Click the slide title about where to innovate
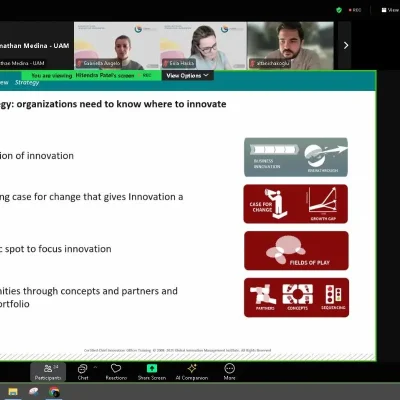This screenshot has width=400, height=400. tap(113, 104)
